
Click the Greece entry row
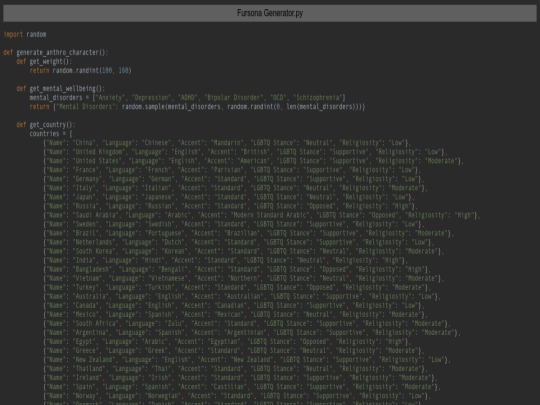click(x=233, y=351)
